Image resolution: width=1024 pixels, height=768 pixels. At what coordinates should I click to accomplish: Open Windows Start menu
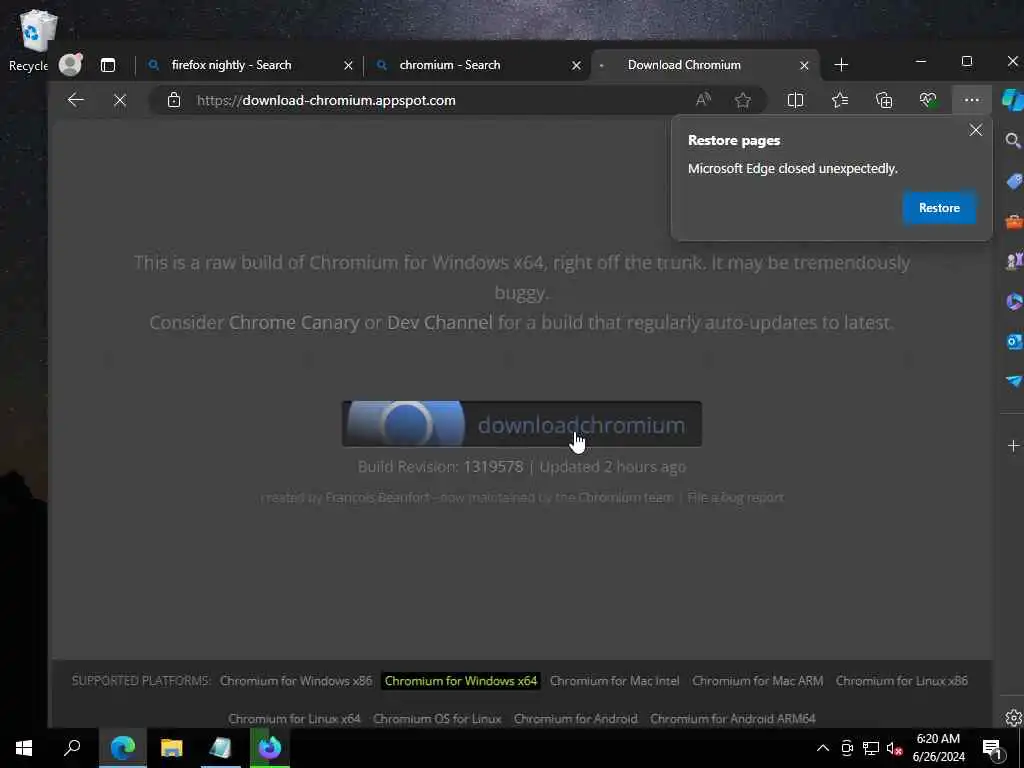[x=24, y=748]
